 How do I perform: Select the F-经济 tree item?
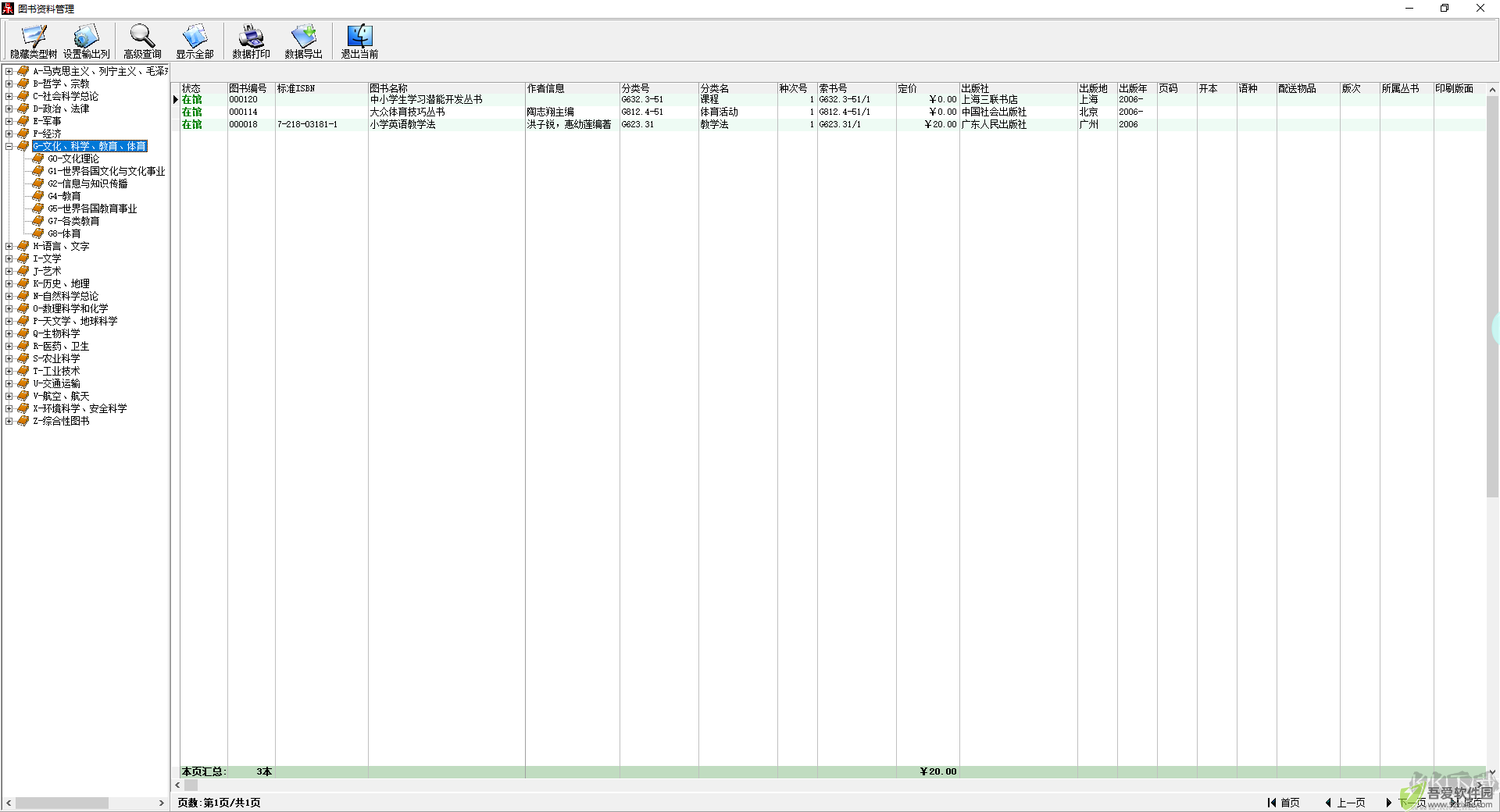pos(47,134)
